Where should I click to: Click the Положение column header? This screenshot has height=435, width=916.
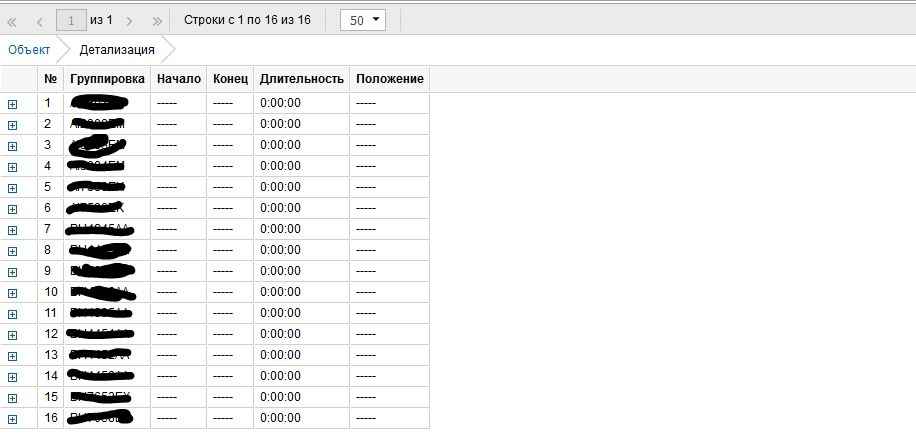tap(389, 79)
